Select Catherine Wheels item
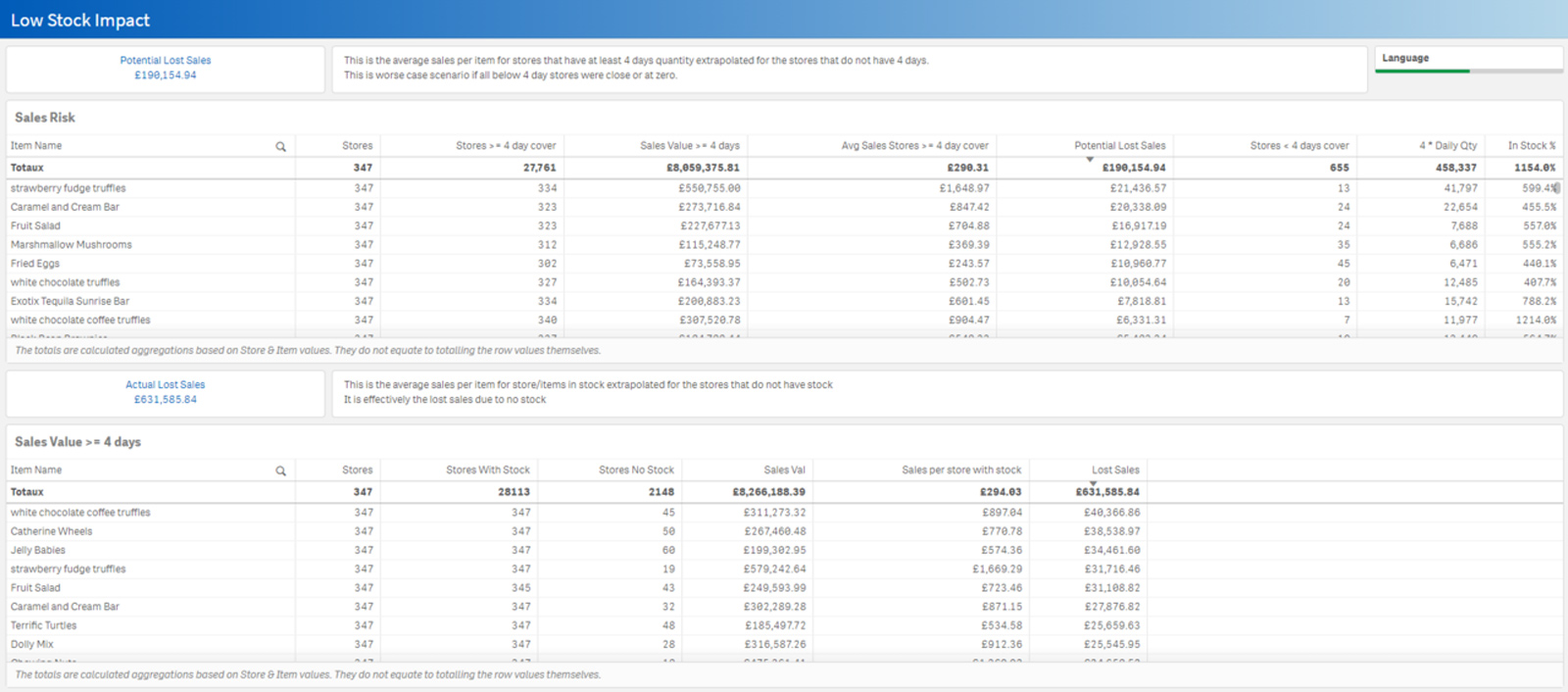The image size is (1568, 692). click(x=51, y=532)
